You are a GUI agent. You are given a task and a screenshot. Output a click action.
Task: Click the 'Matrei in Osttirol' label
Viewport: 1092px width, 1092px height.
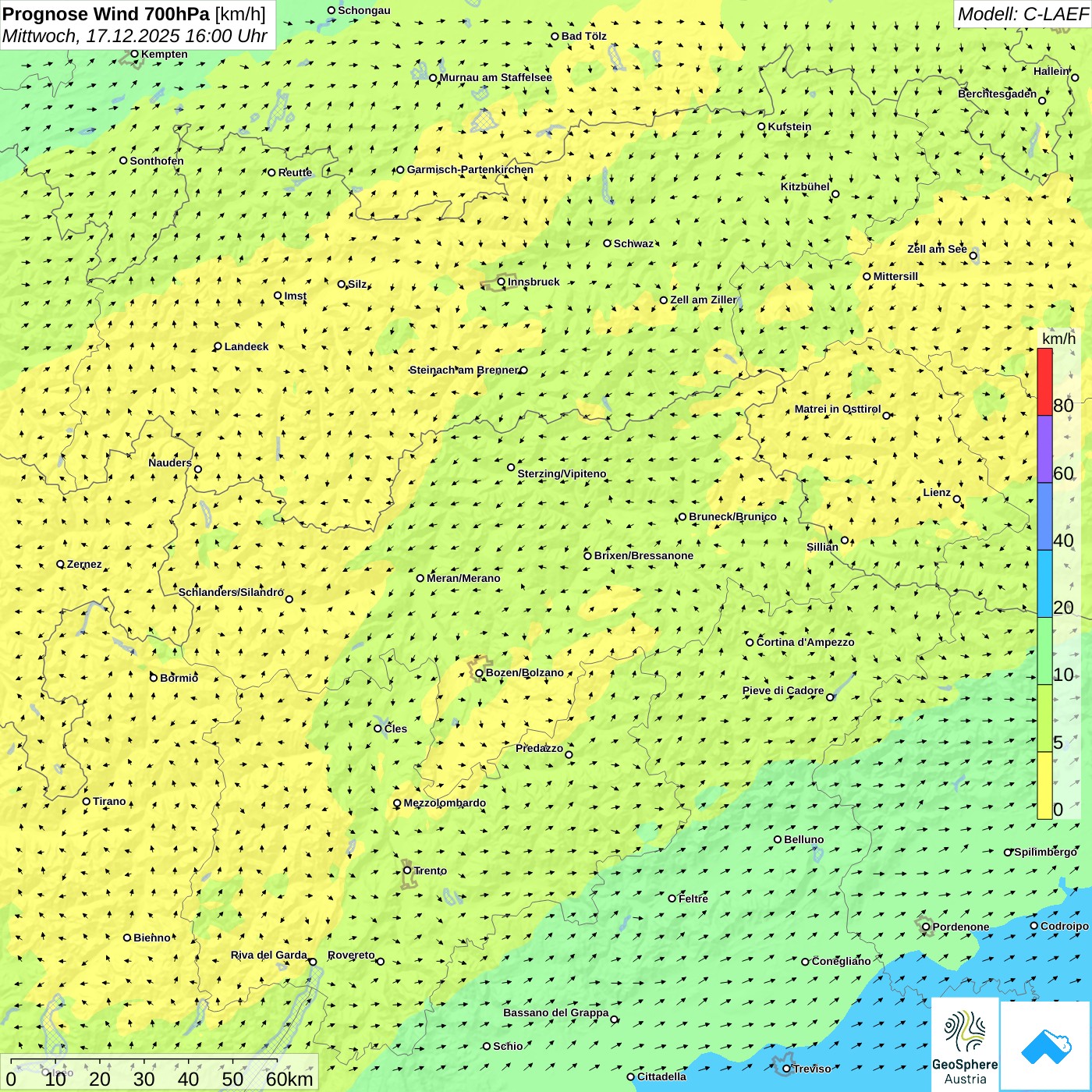[838, 409]
